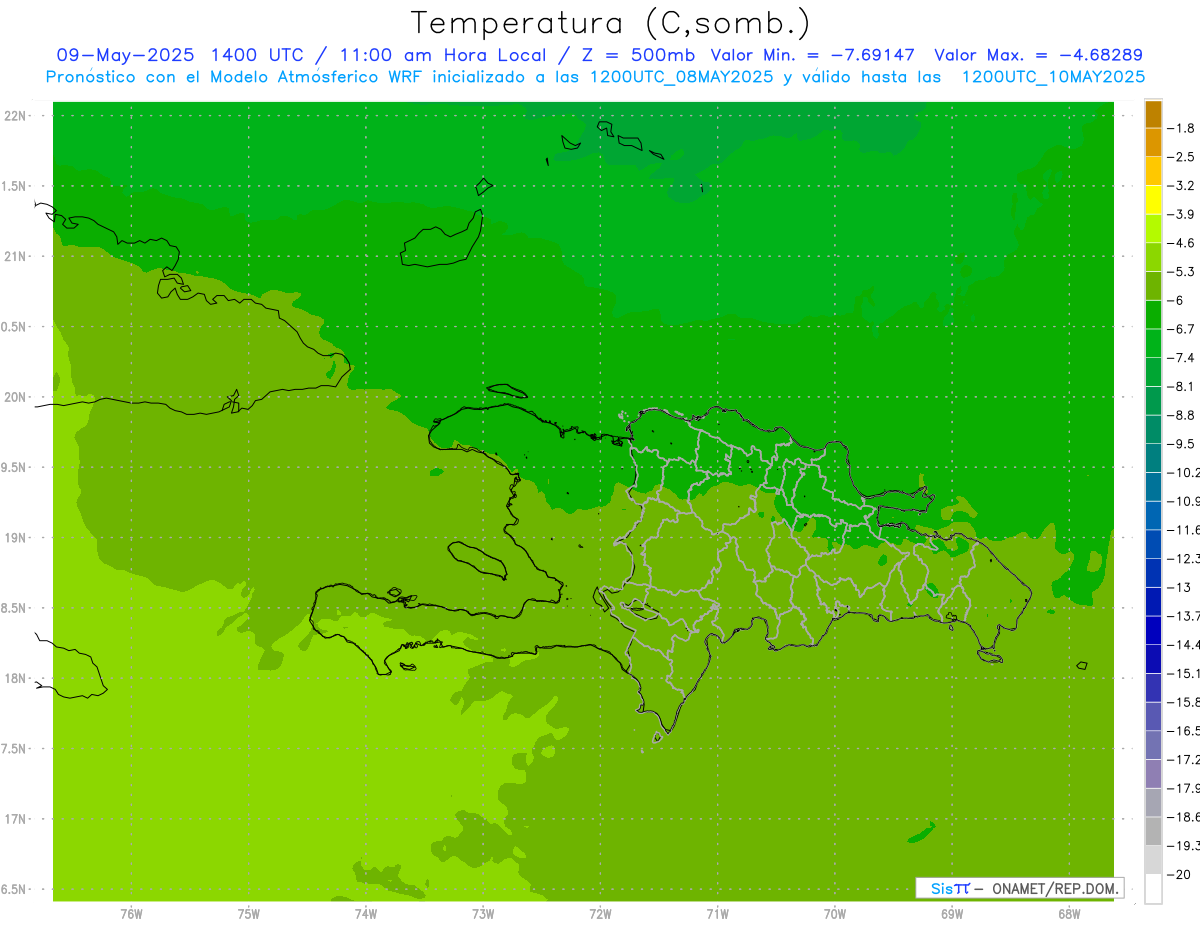Click the '19N' latitude label

15,538
